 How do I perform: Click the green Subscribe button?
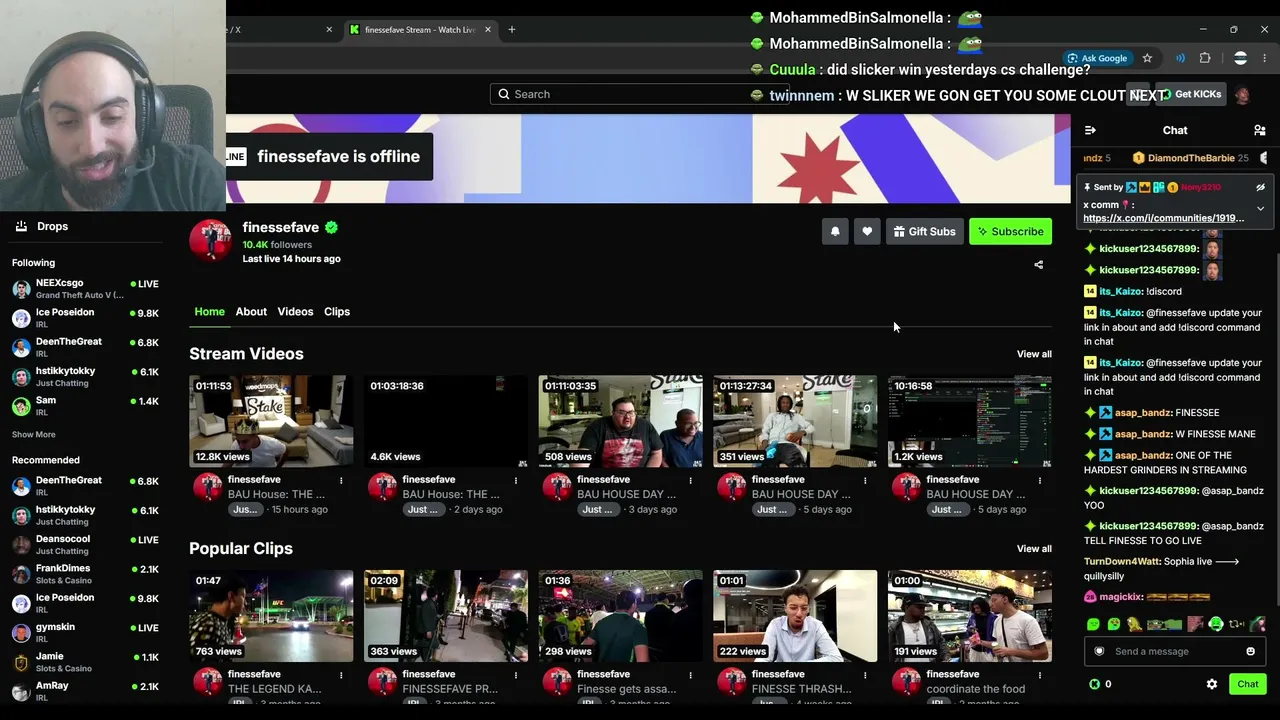click(1010, 232)
